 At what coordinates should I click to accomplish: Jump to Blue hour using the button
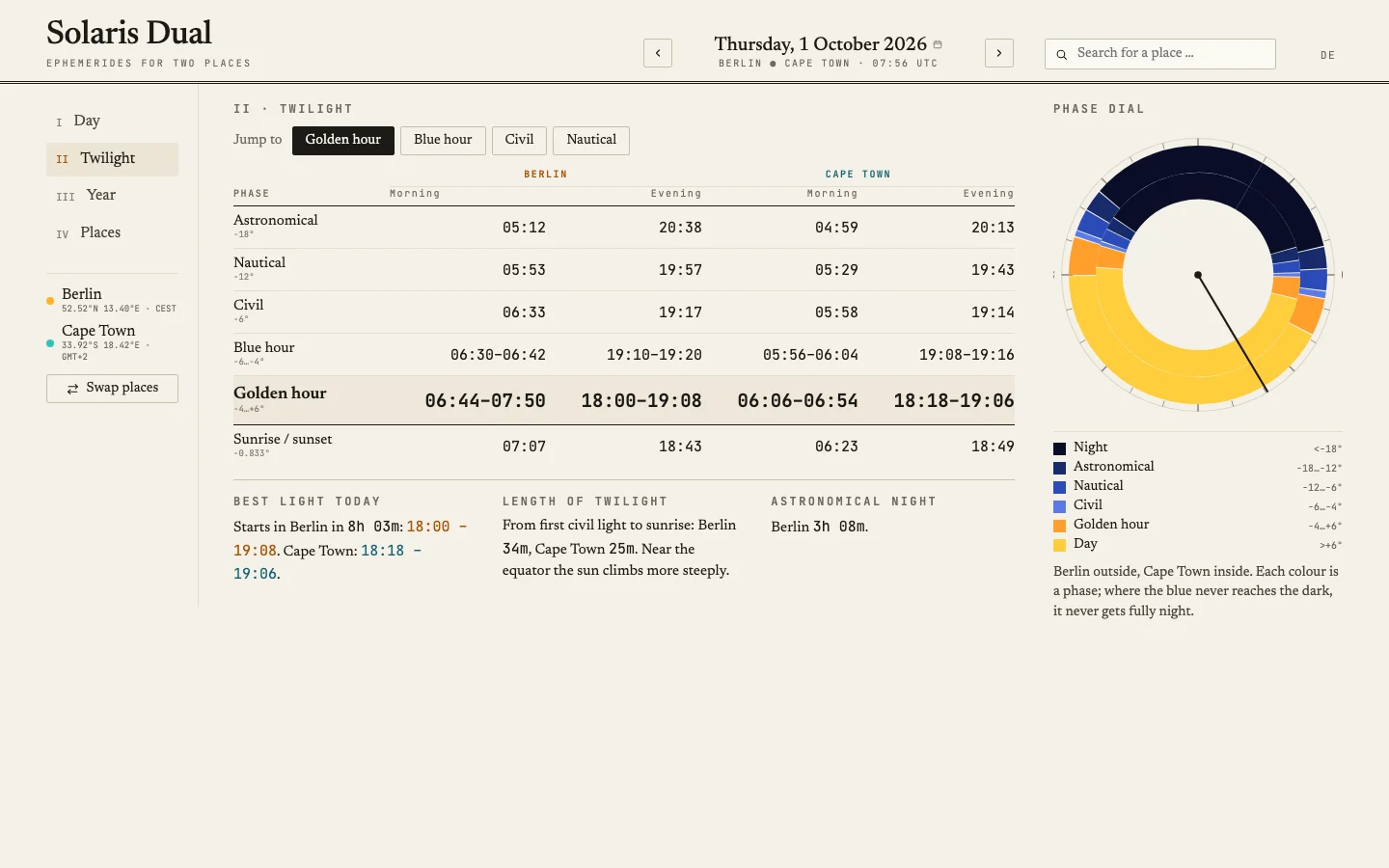coord(443,140)
